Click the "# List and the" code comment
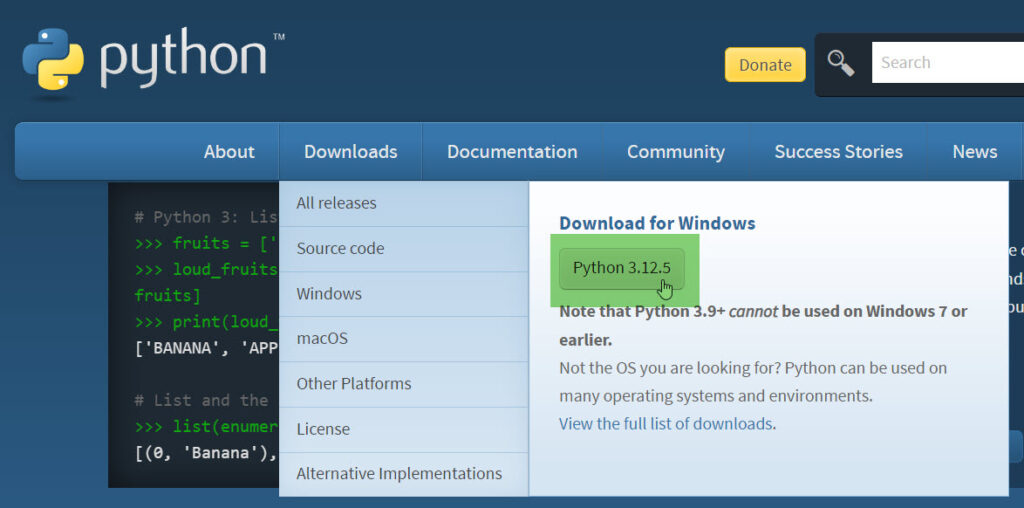Viewport: 1024px width, 508px height. click(201, 400)
